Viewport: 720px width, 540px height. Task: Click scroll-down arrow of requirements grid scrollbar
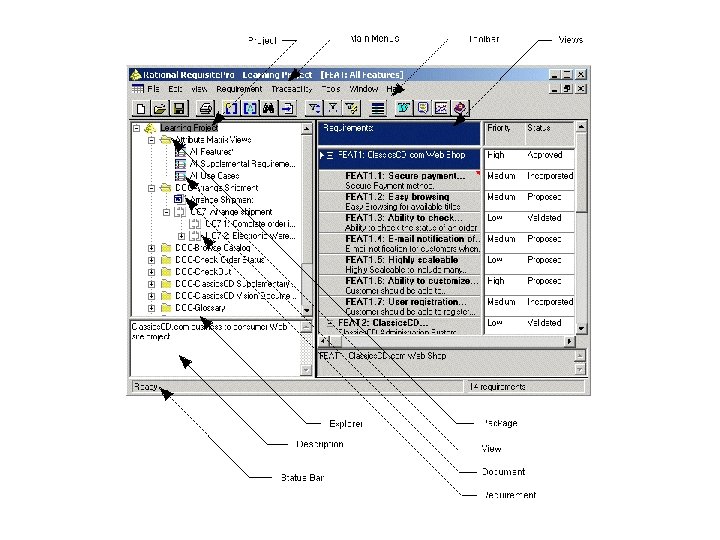(581, 328)
